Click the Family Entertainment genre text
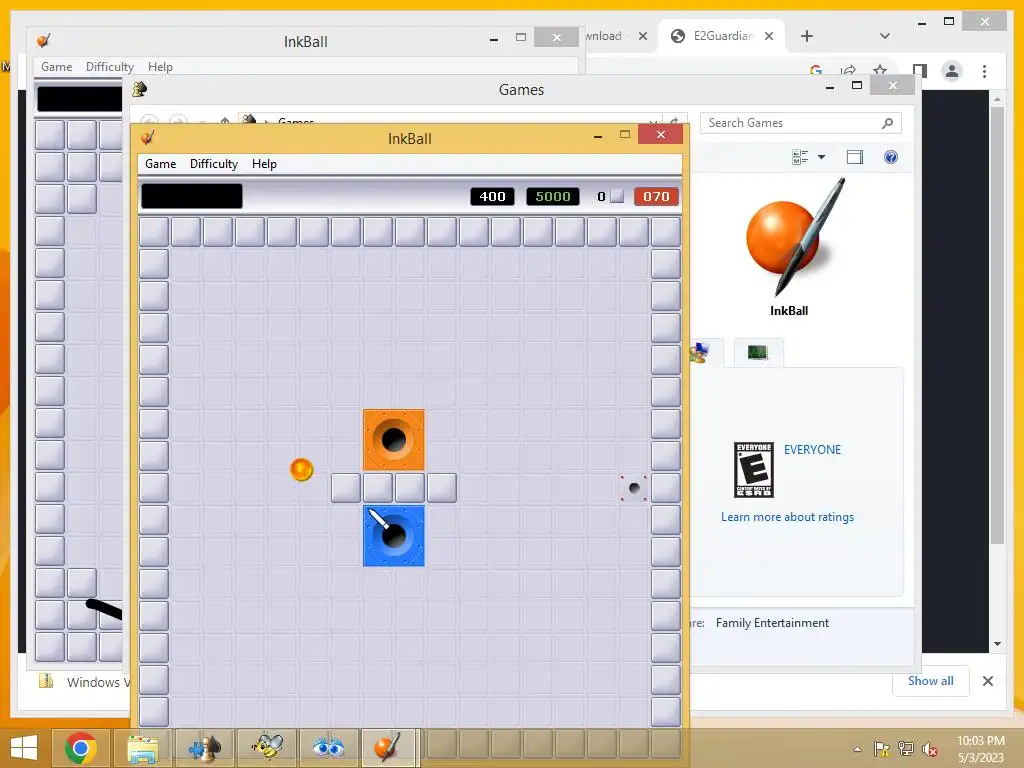 [773, 623]
